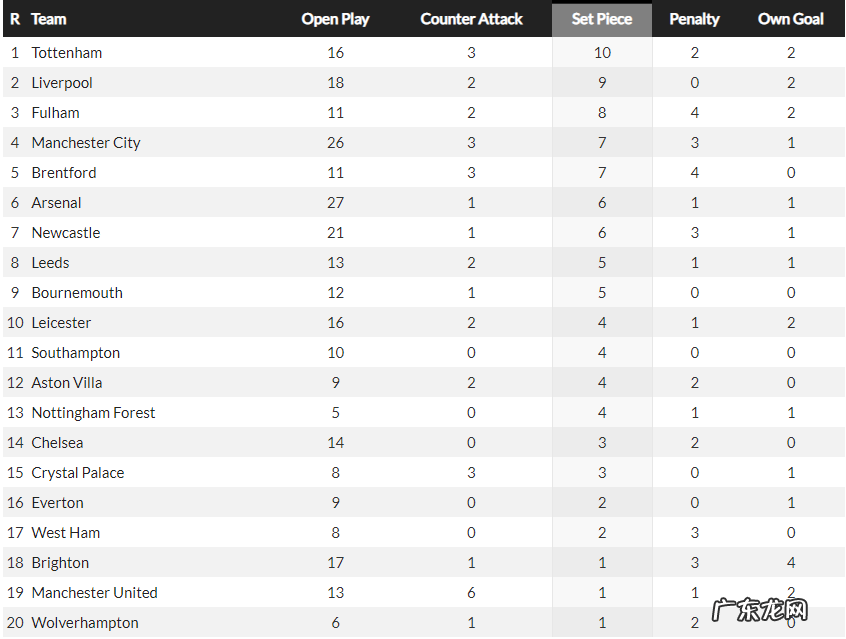
Task: Click the R rank column header
Action: click(x=15, y=19)
